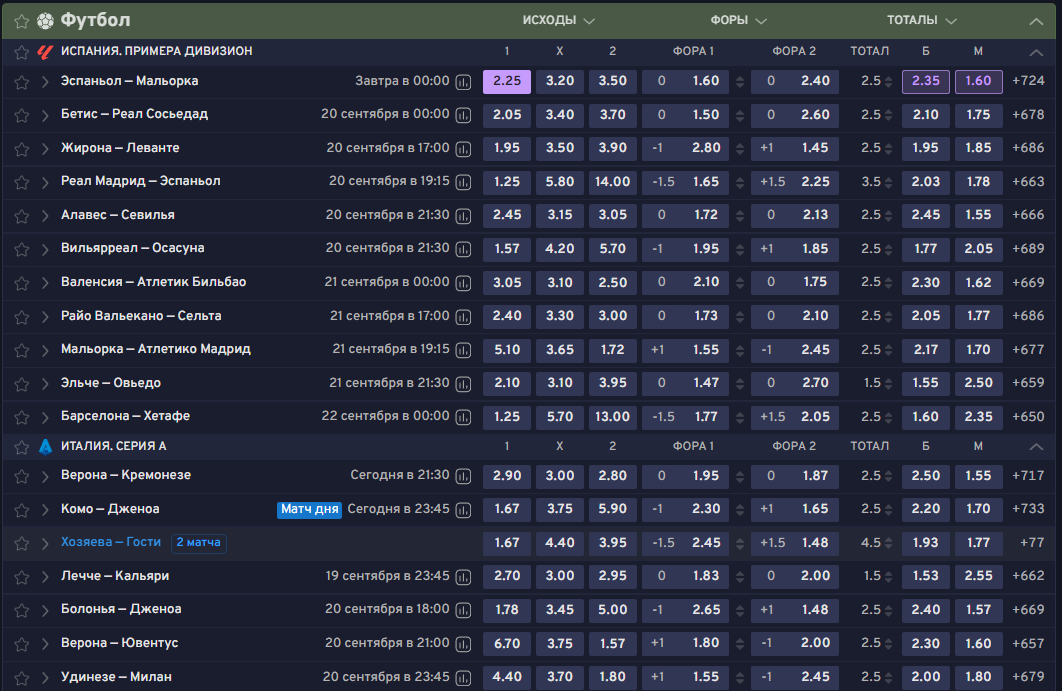The width and height of the screenshot is (1062, 691).
Task: Select Фора 1 odds 2.30 for Комо
Action: [x=685, y=509]
